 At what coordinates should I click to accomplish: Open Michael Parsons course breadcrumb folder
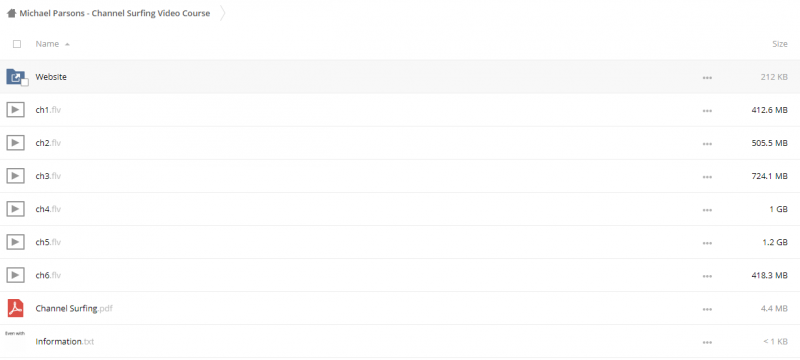(115, 14)
